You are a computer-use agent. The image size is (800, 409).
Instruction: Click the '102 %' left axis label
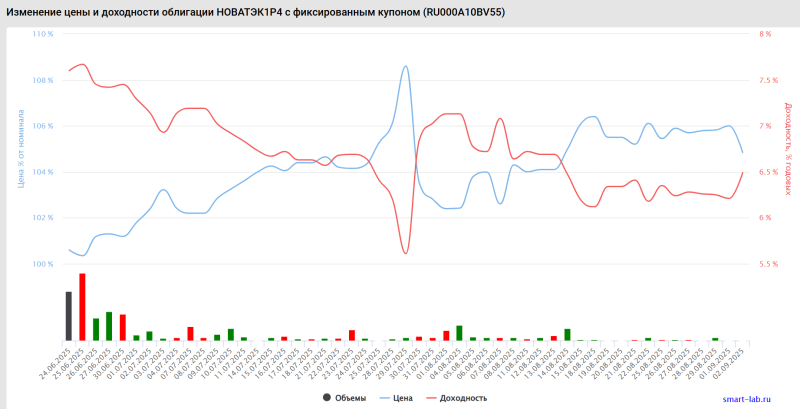(43, 218)
